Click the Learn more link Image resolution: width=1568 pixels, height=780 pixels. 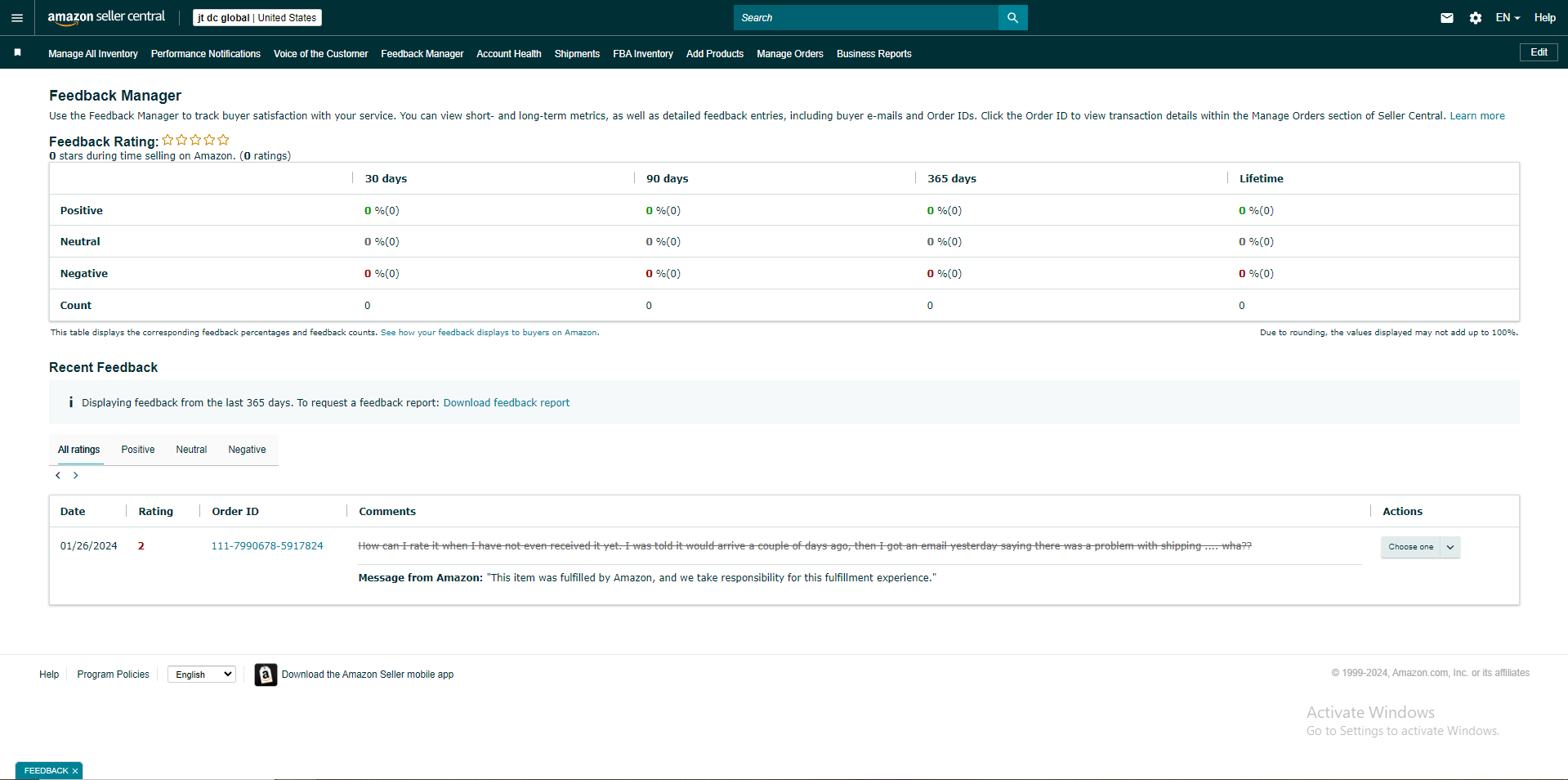[1477, 116]
